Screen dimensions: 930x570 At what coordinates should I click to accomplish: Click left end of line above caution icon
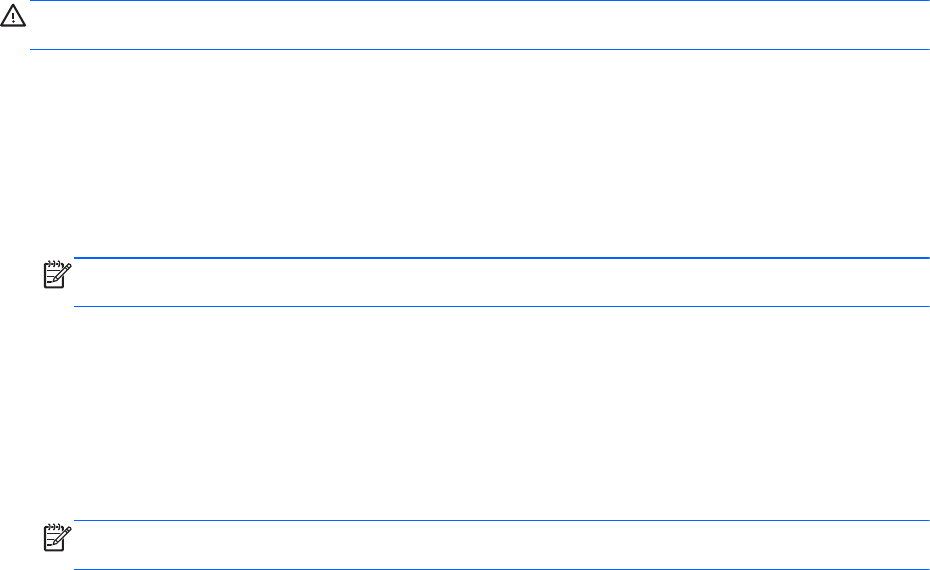32,1
